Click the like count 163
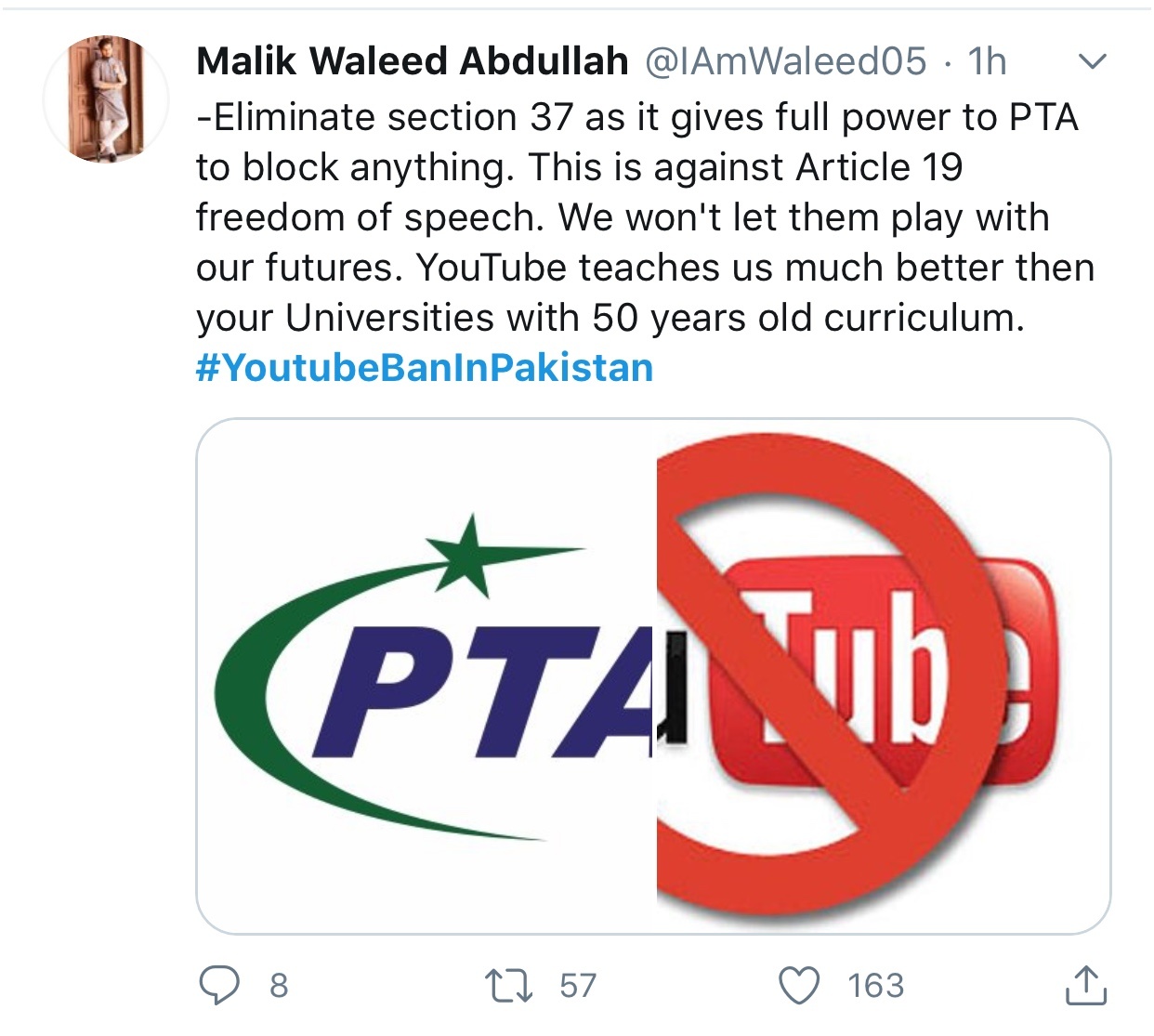 coord(875,986)
